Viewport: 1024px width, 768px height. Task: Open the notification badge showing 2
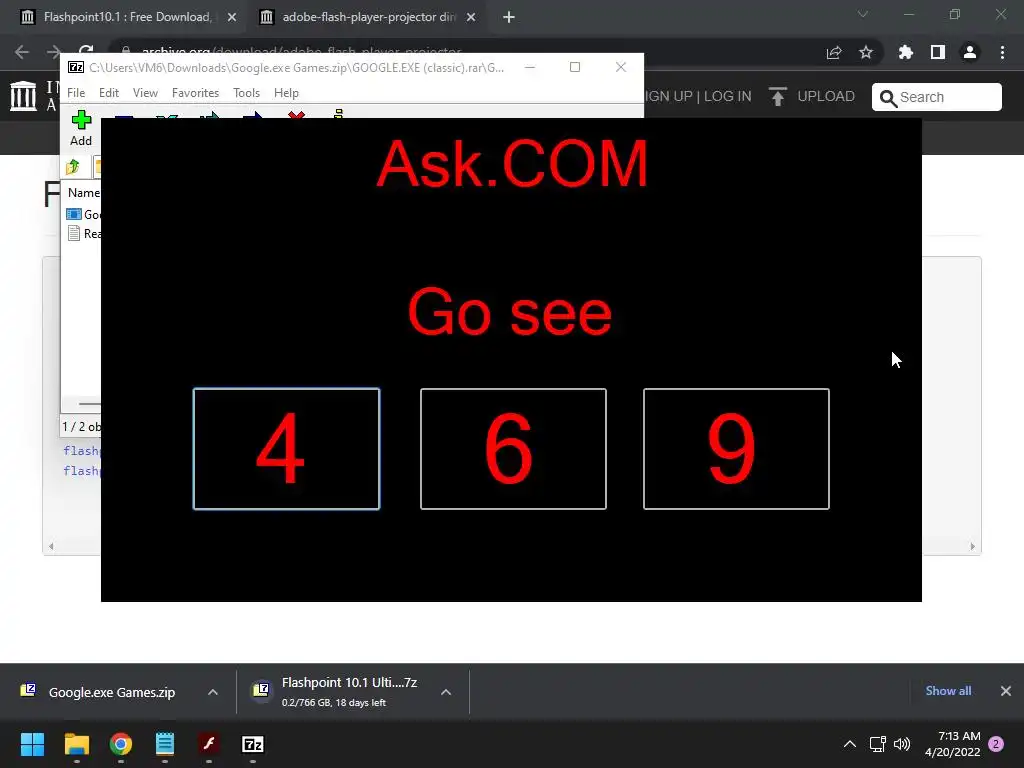(x=997, y=744)
